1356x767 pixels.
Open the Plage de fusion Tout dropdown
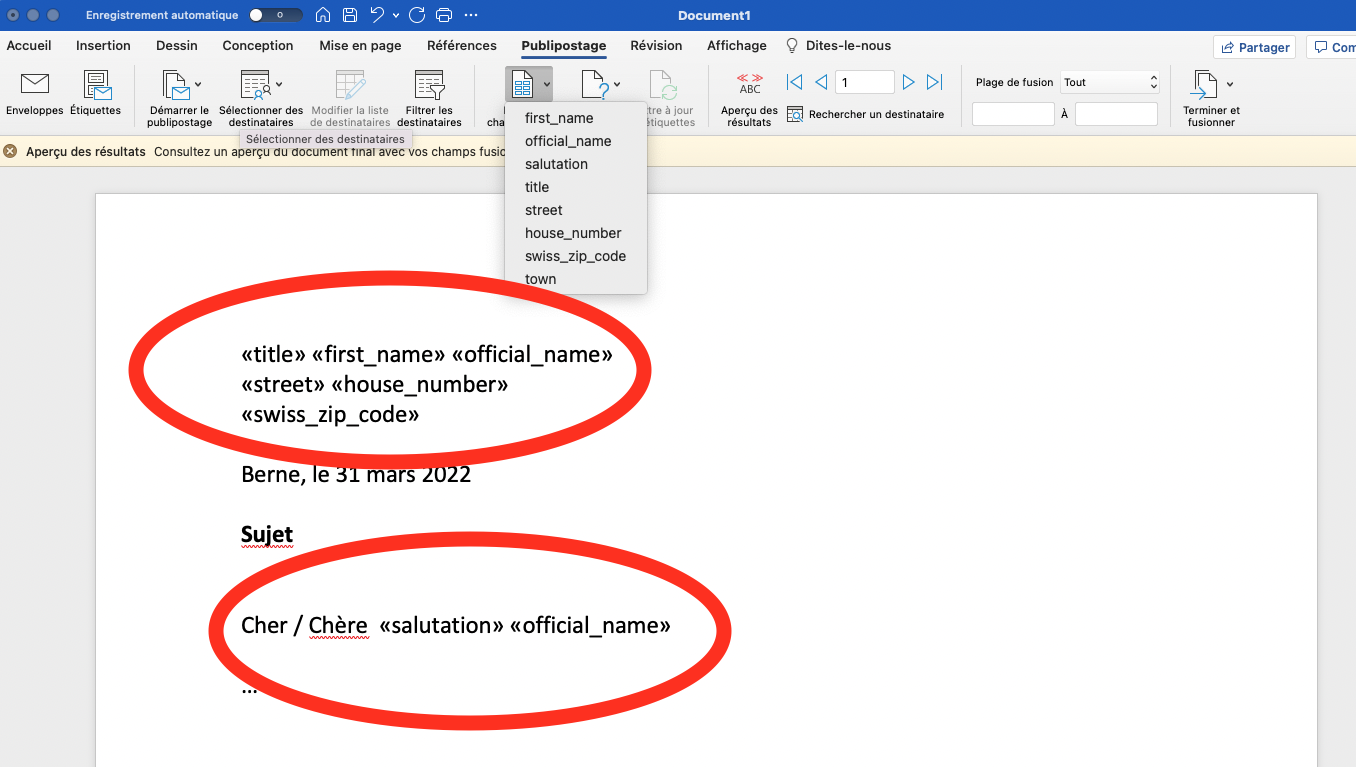1109,82
